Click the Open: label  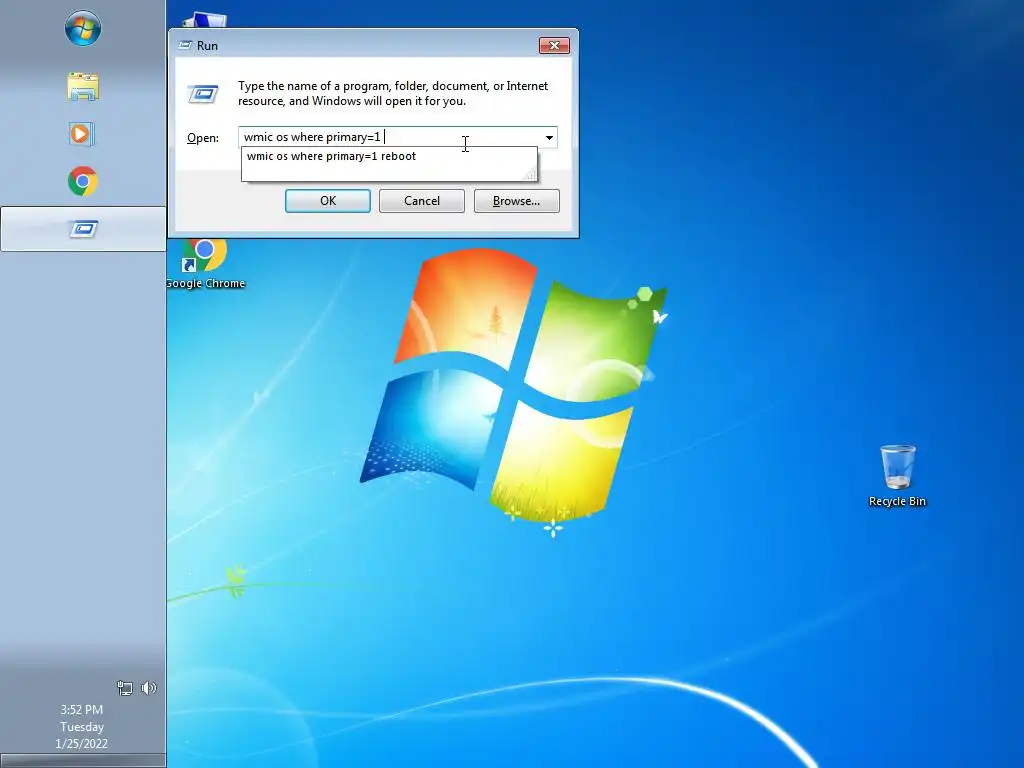(x=202, y=138)
